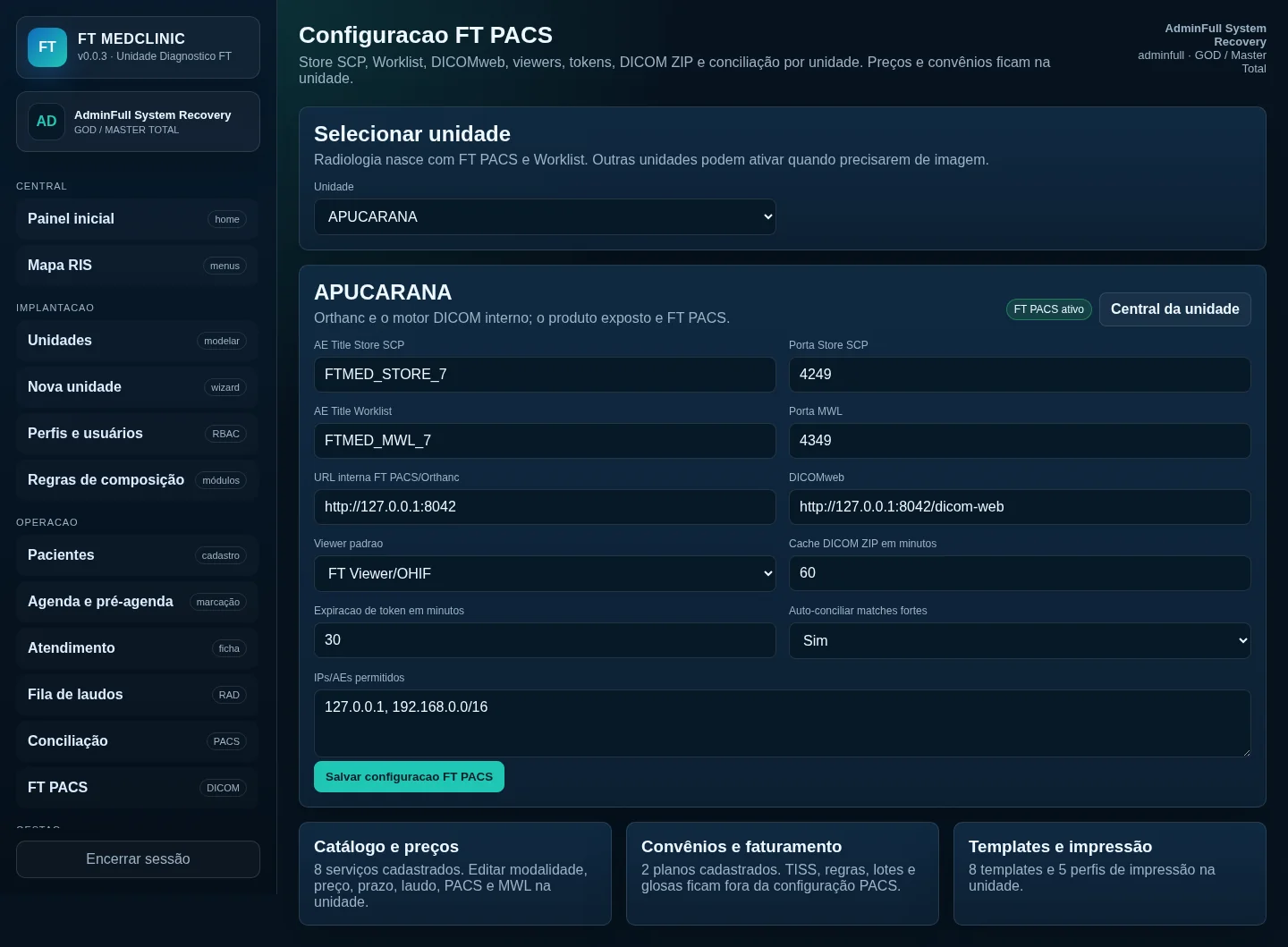Click the 'APUCARANA' section heading
Image resolution: width=1288 pixels, height=947 pixels.
click(x=383, y=292)
